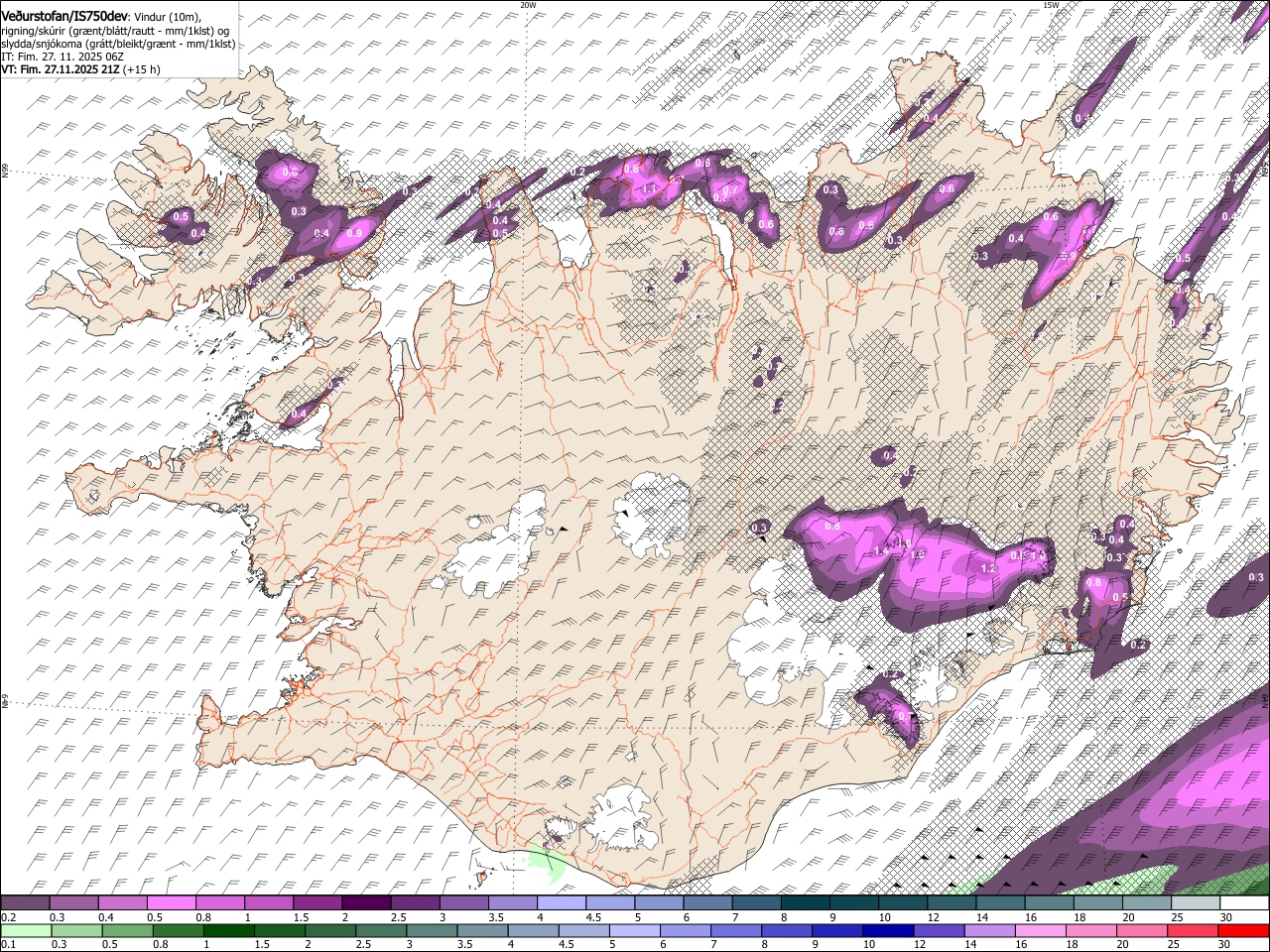1270x952 pixels.
Task: Click the medium green rain-scale swatch at 0.8
Action: click(x=178, y=930)
